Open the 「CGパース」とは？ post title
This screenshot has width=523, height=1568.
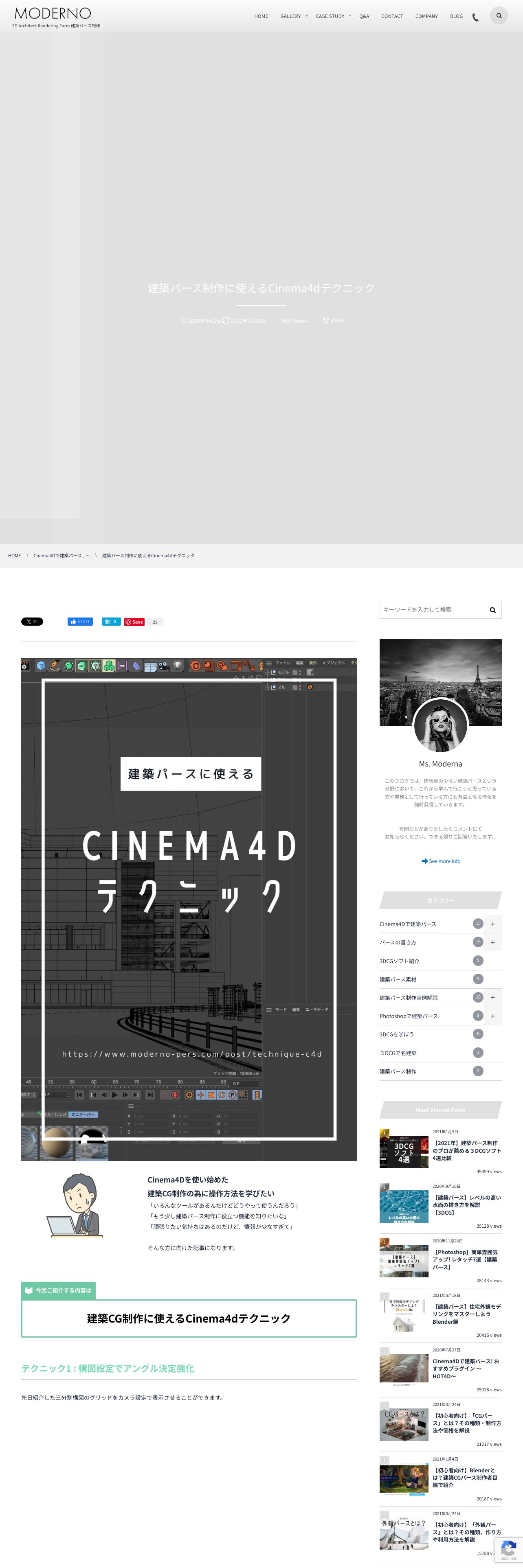pos(467,1423)
